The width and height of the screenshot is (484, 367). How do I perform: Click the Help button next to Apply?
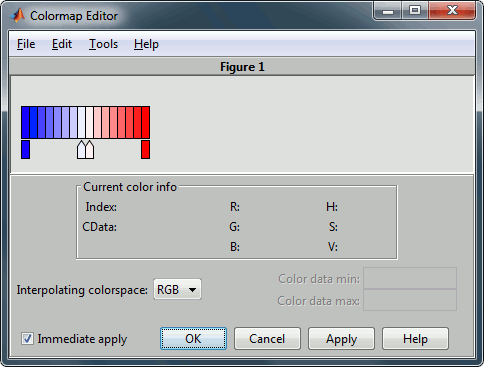(415, 339)
